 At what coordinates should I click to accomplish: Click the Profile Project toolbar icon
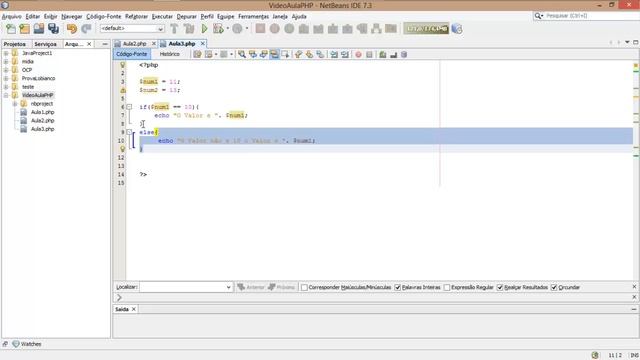[237, 29]
